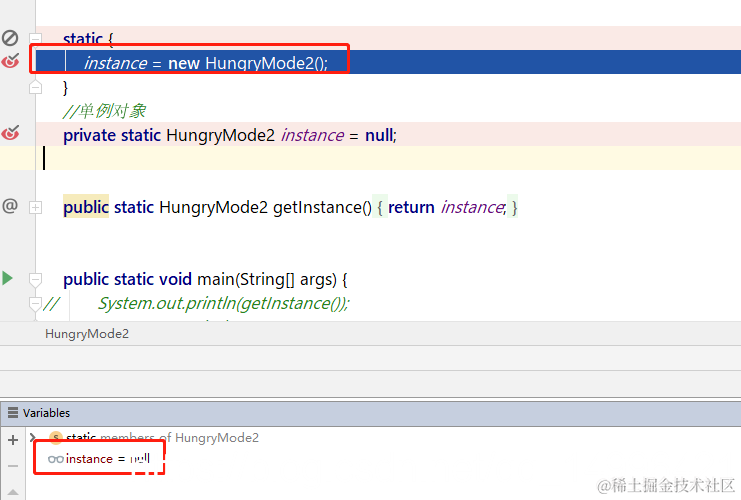This screenshot has height=500, width=741.
Task: Click the 'getInstance()' method name
Action: click(322, 207)
